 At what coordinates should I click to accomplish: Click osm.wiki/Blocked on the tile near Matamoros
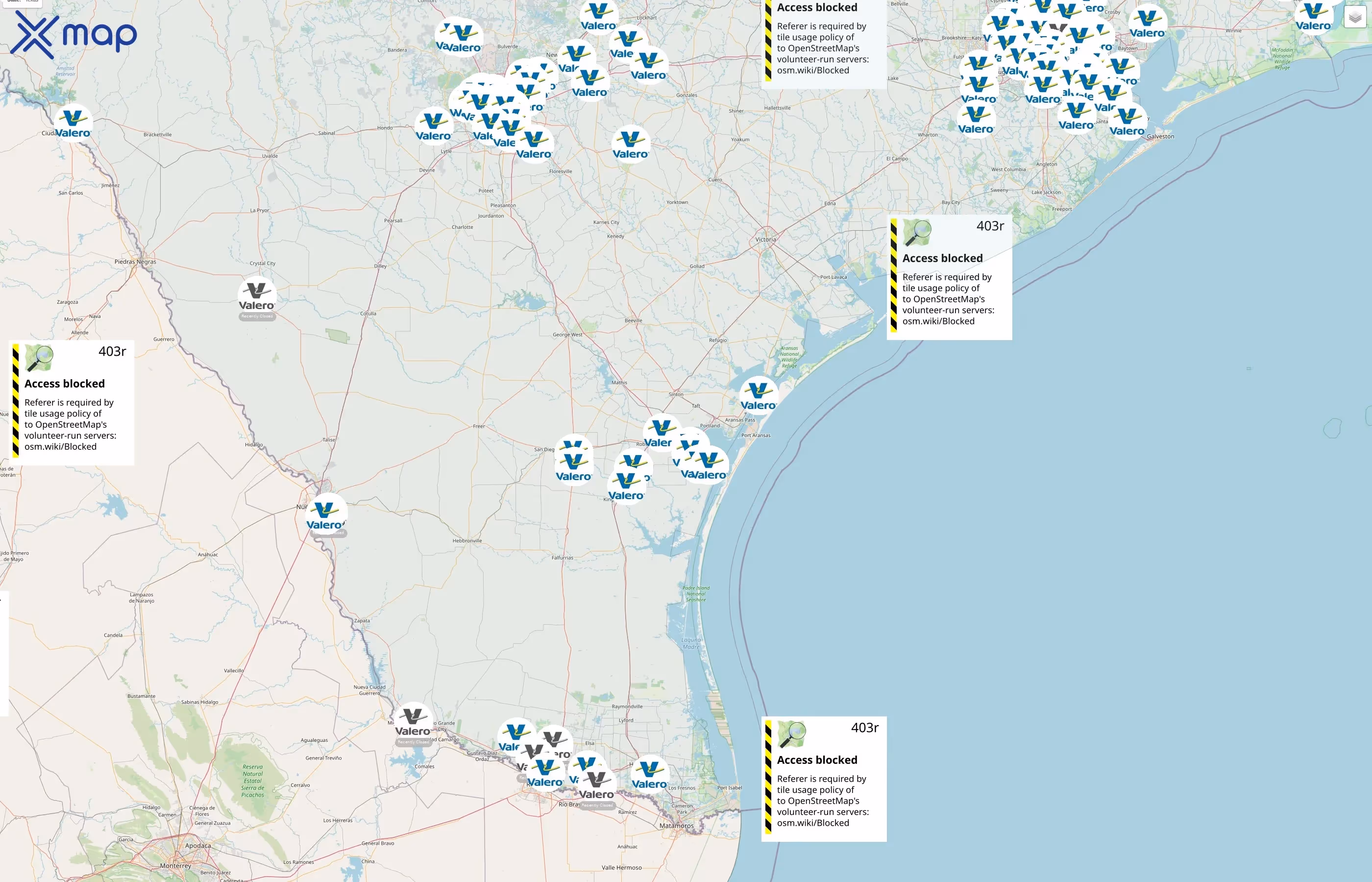(x=813, y=823)
